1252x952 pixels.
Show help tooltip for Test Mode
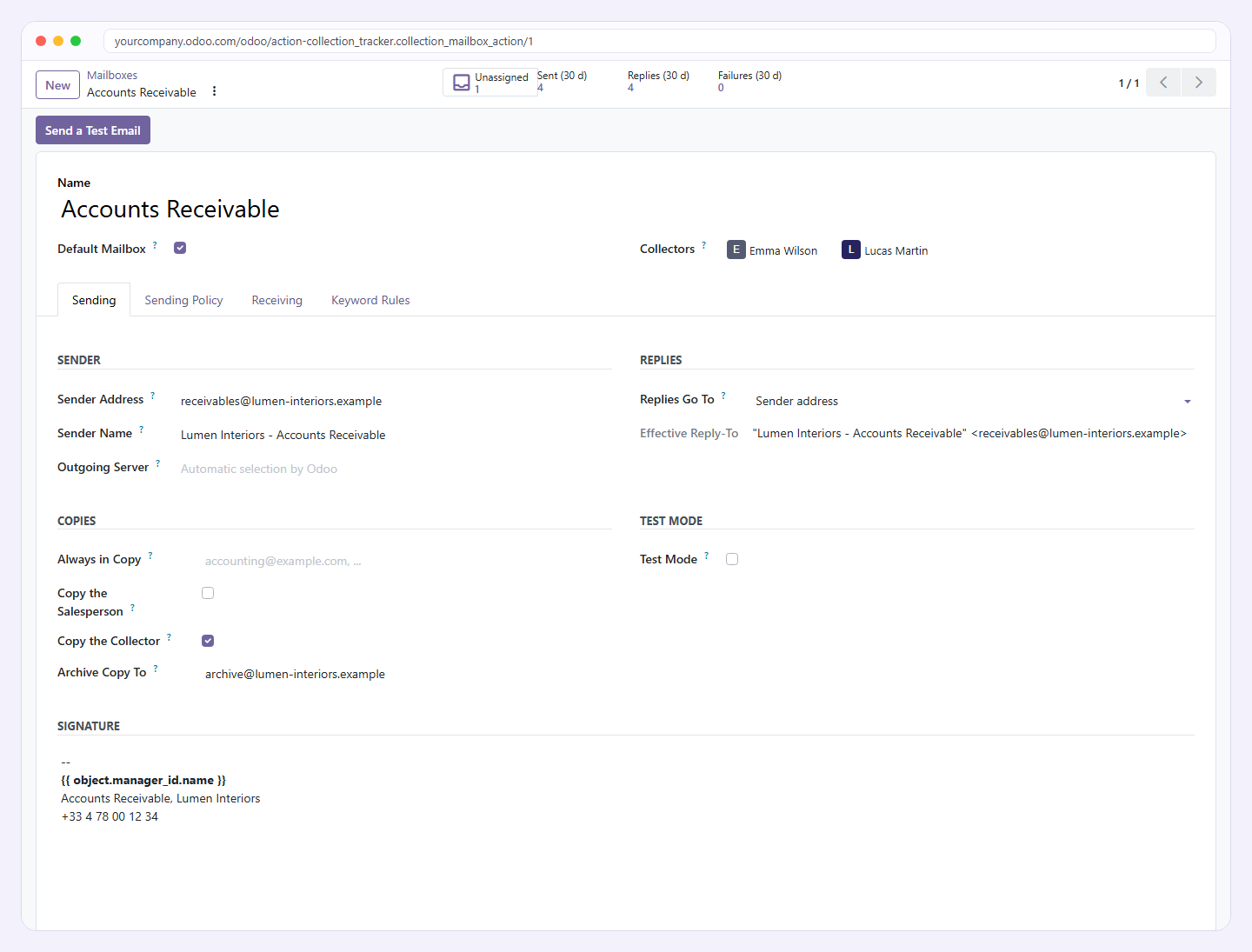point(707,556)
